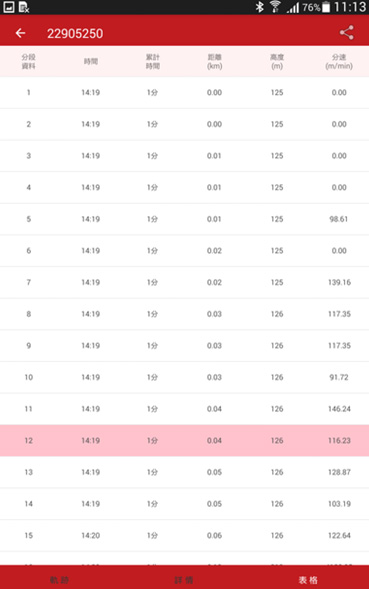Tap the 高度 (m) column header
The width and height of the screenshot is (369, 589).
coord(277,62)
